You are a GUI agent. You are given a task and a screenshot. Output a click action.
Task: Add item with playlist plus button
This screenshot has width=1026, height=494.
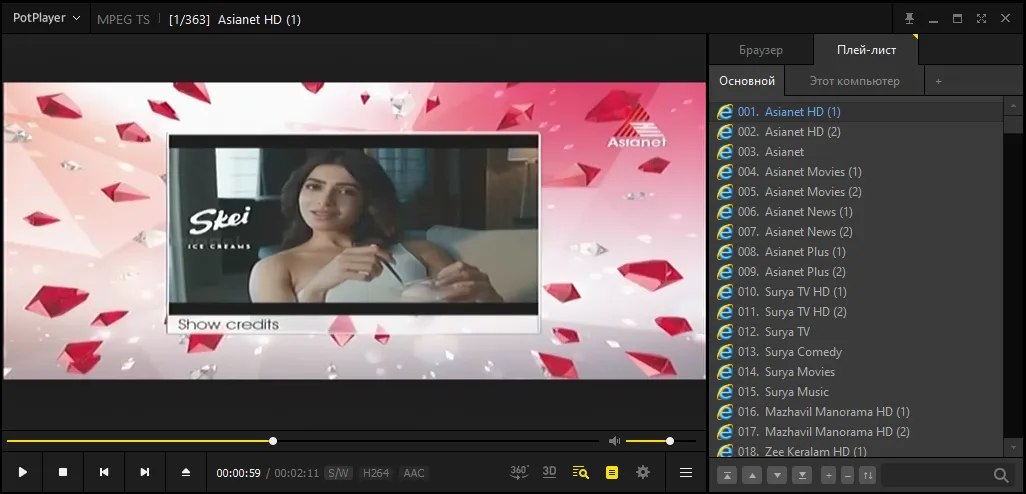tap(828, 475)
